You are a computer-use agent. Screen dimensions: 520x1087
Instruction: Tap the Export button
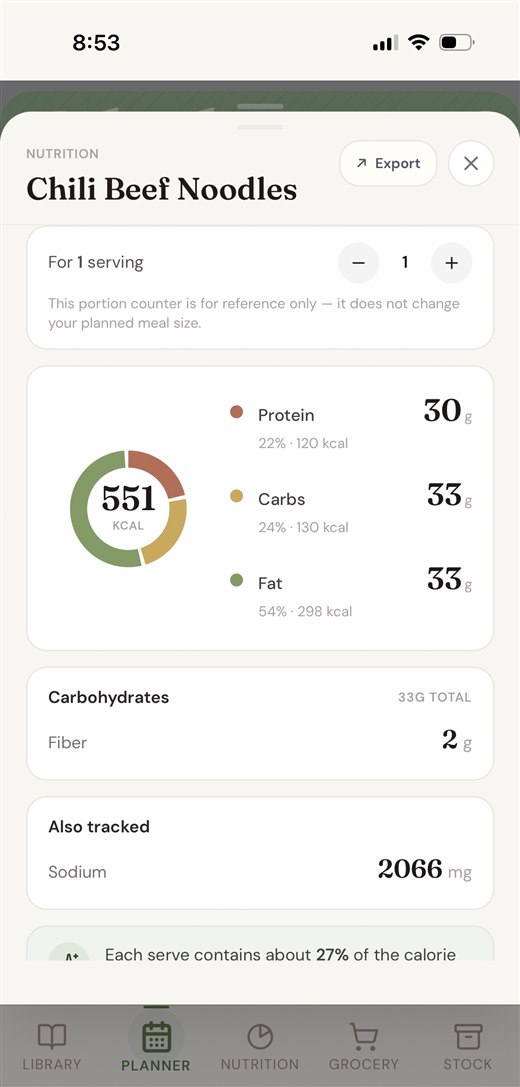tap(388, 164)
